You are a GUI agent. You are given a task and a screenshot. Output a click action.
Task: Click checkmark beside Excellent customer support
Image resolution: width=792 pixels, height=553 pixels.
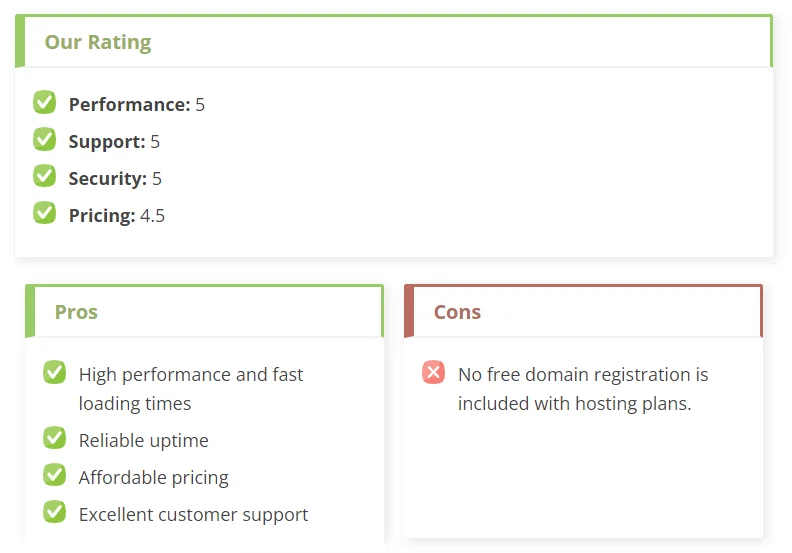click(x=55, y=512)
